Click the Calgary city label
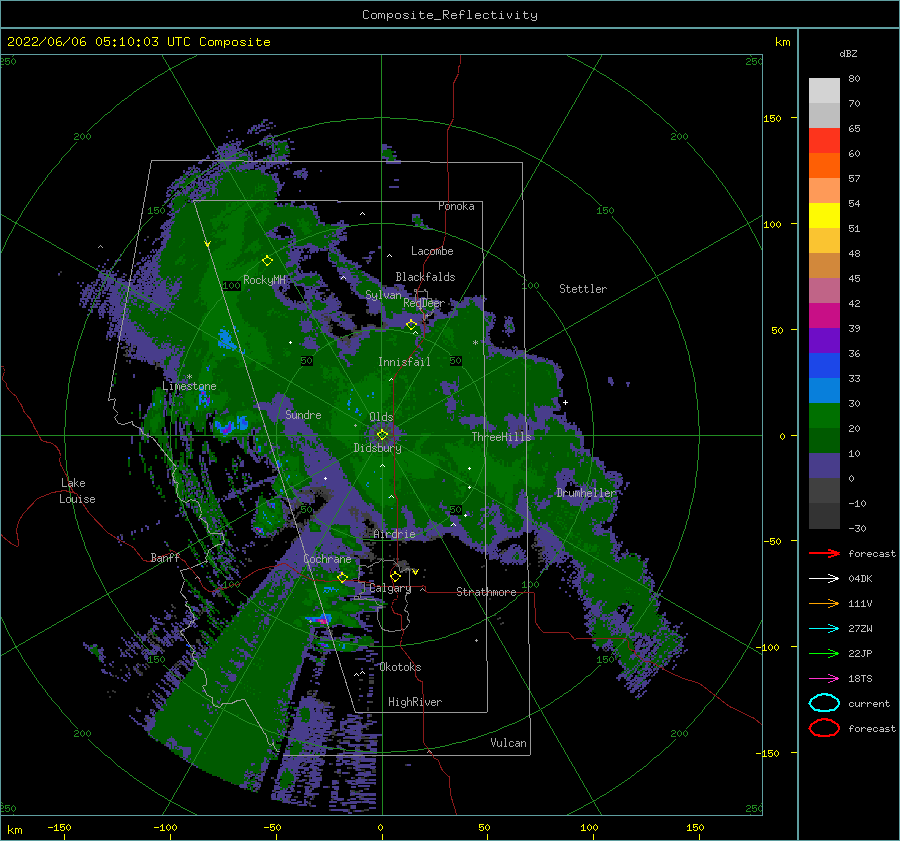This screenshot has height=841, width=900. click(390, 588)
